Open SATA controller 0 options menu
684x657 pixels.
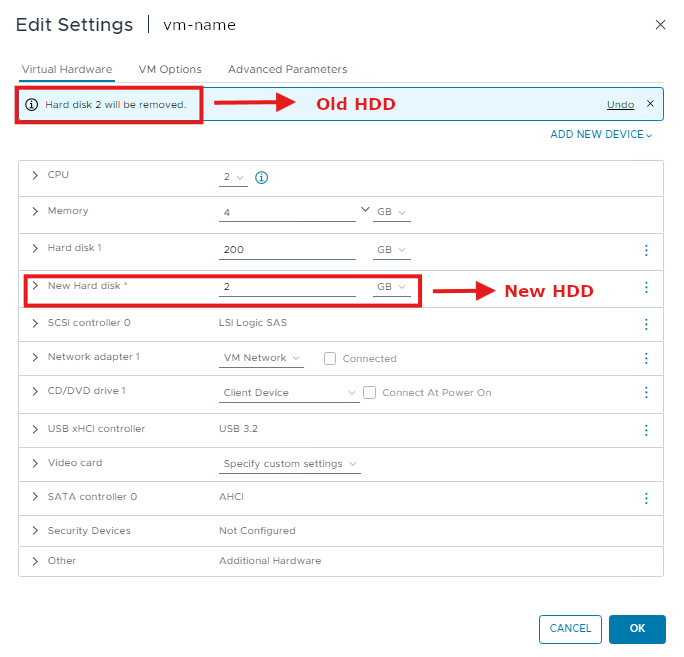[x=646, y=498]
